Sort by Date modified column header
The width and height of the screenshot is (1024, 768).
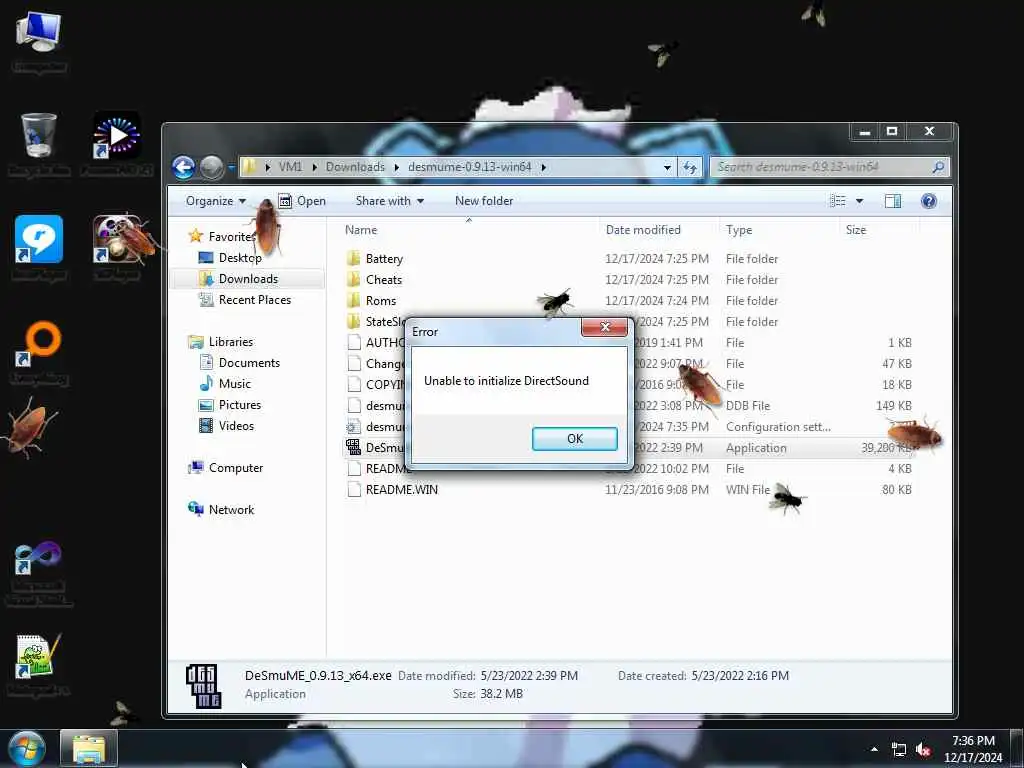[x=643, y=230]
